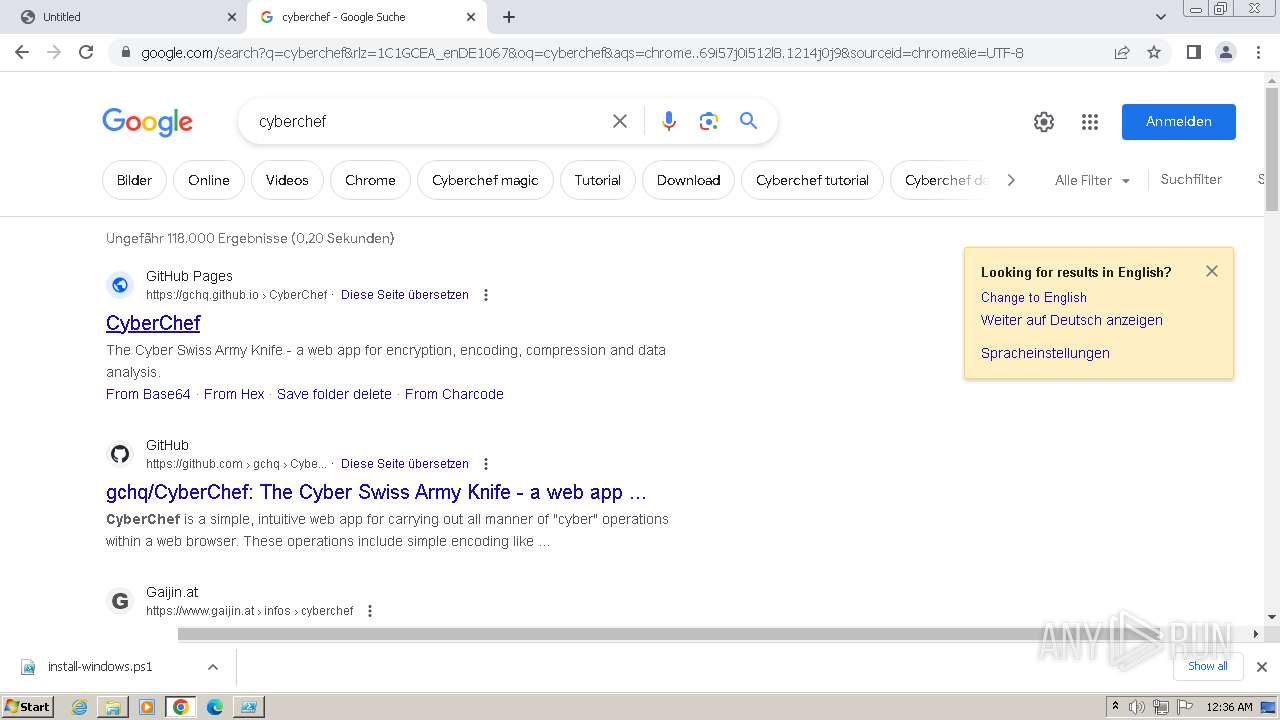Select the Download filter chip
This screenshot has height=720, width=1280.
point(688,180)
